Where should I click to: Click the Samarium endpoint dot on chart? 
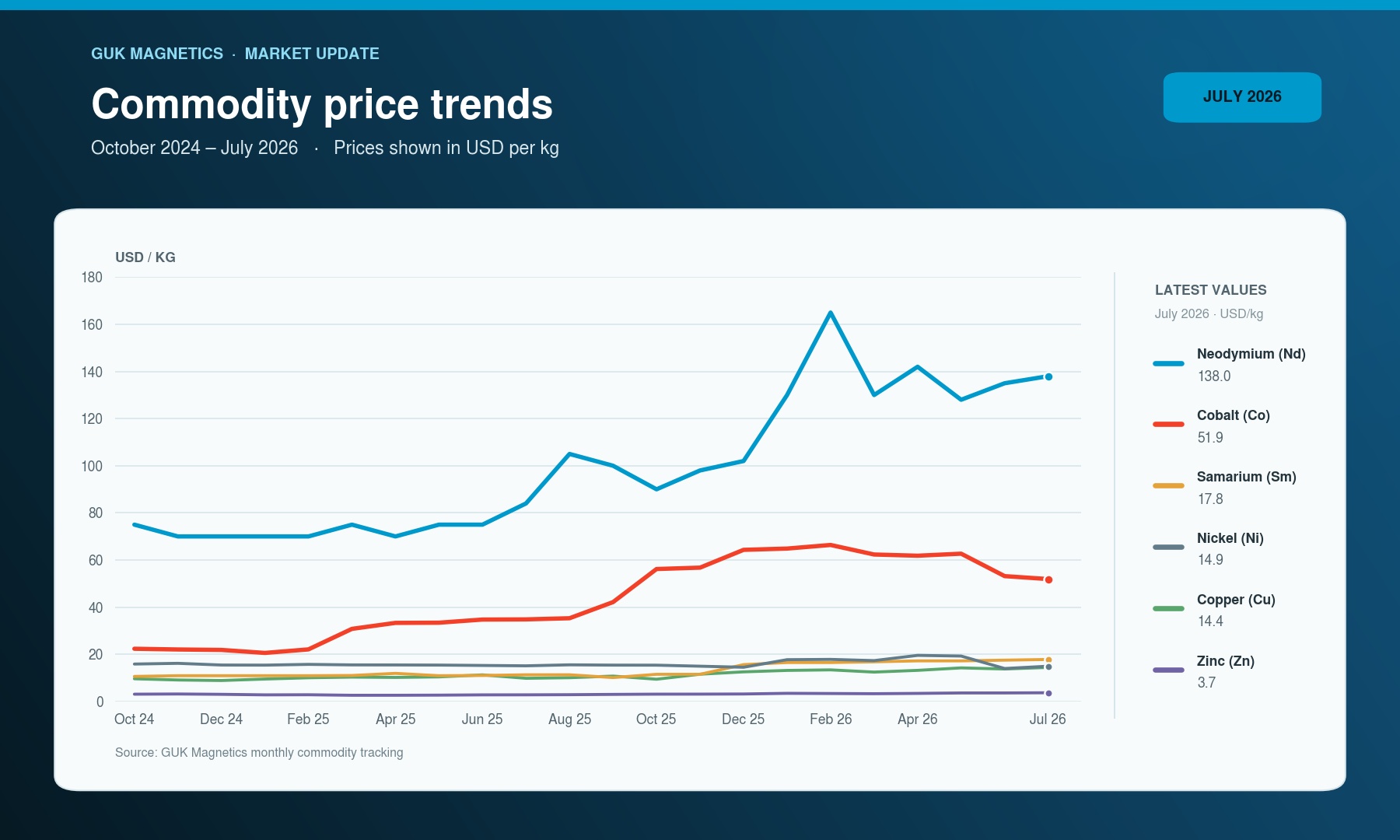[1048, 660]
